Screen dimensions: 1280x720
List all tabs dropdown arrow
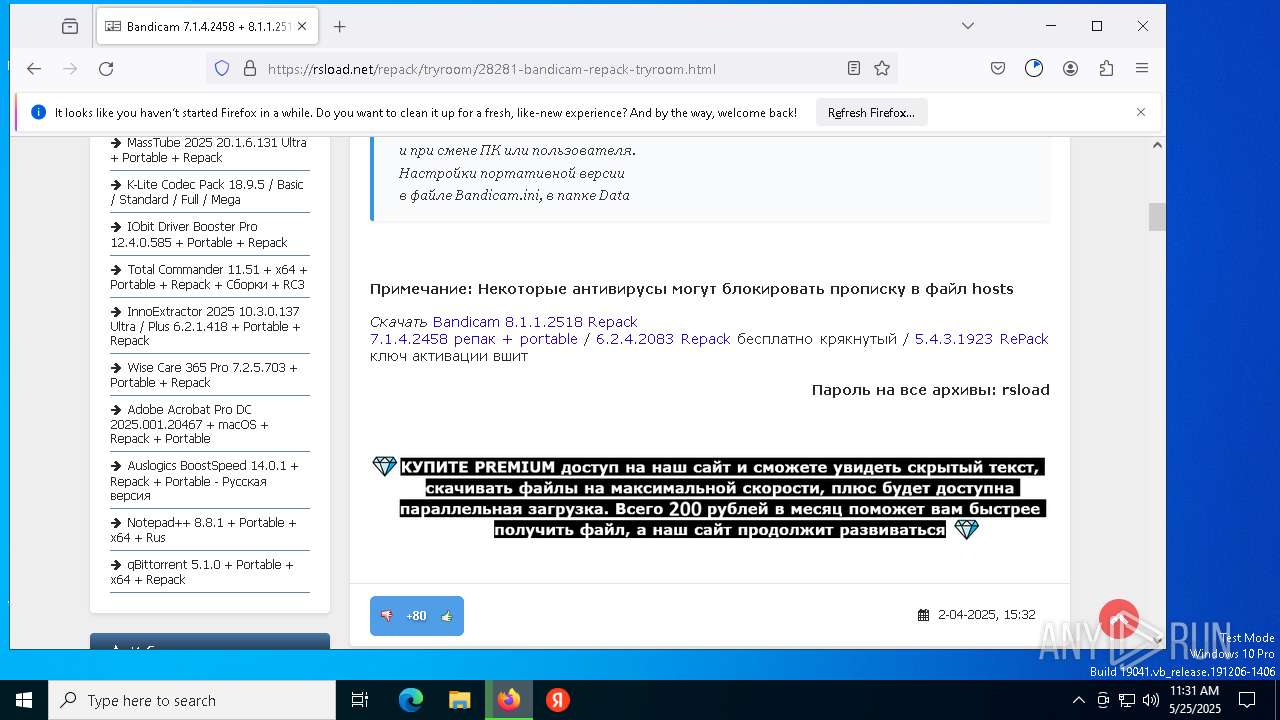point(968,26)
